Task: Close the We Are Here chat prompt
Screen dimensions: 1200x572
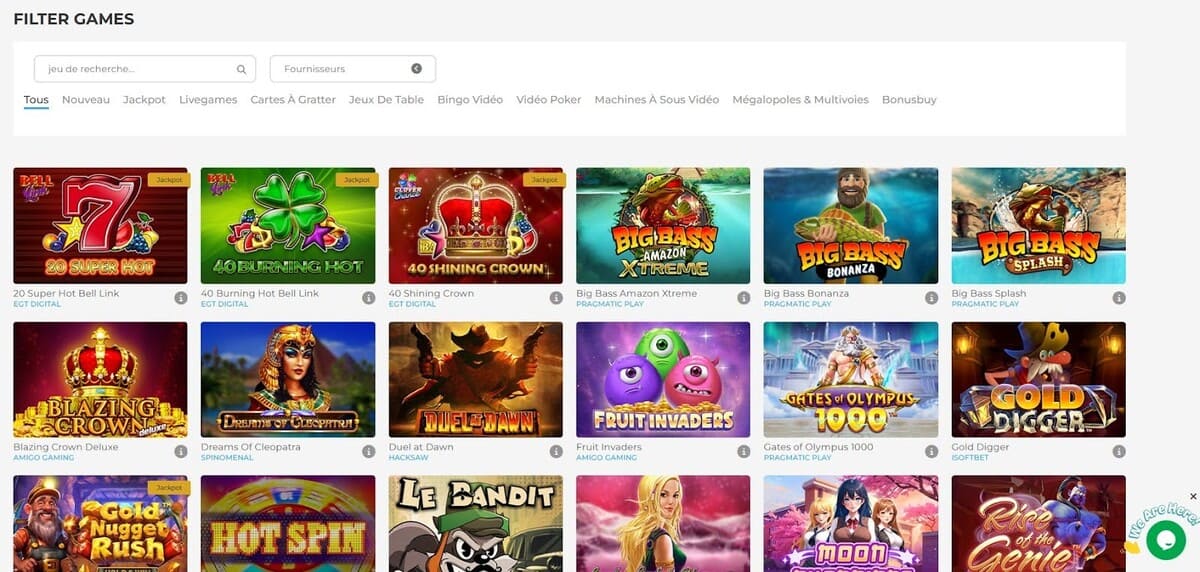Action: 1193,497
